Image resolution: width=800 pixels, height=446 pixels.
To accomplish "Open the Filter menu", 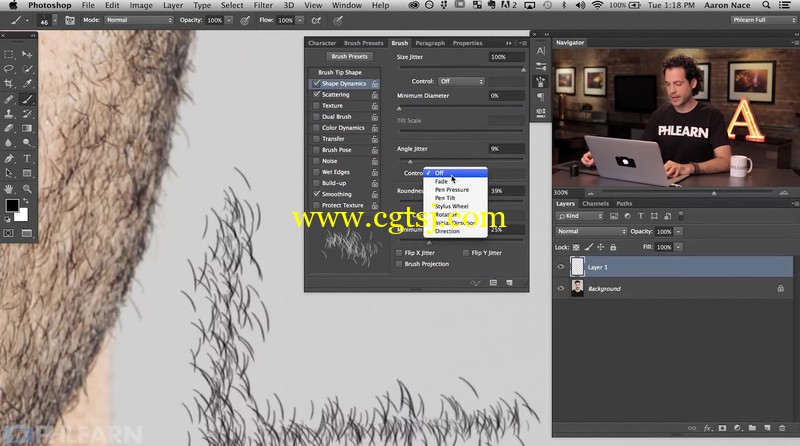I will 263,5.
